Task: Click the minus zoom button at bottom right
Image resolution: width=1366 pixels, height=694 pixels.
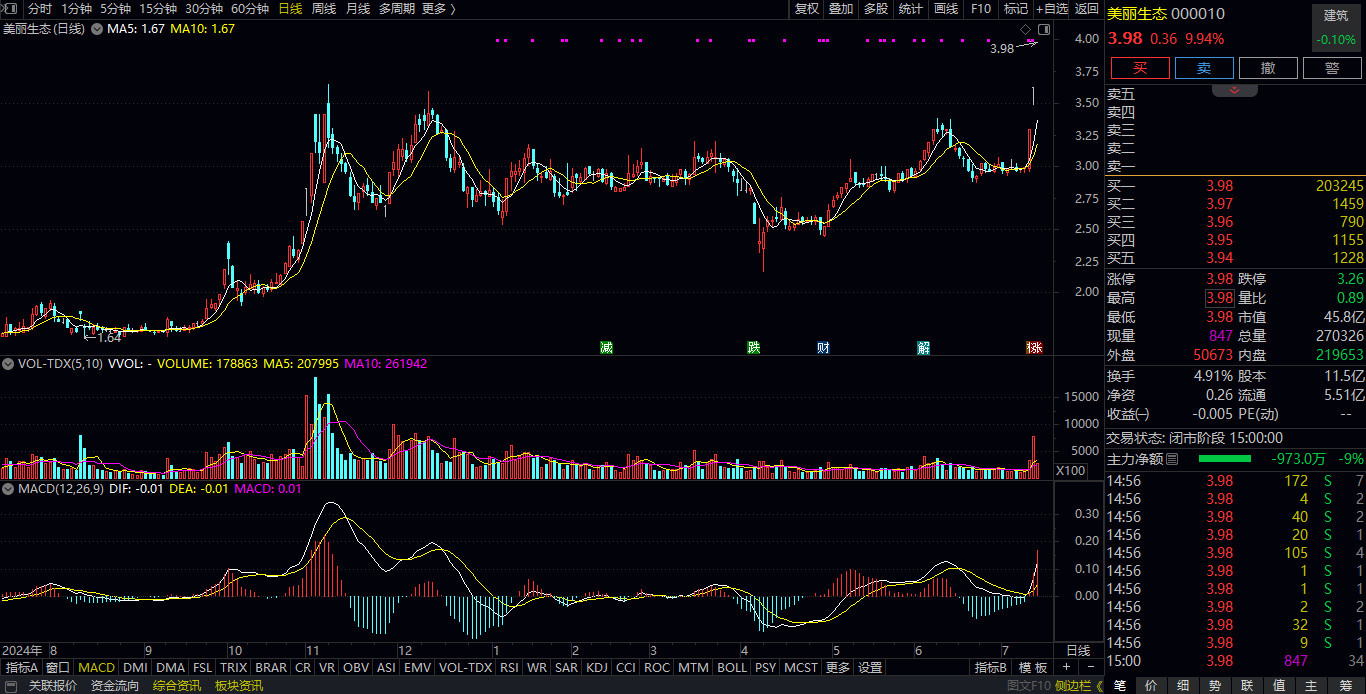Action: pyautogui.click(x=1089, y=667)
